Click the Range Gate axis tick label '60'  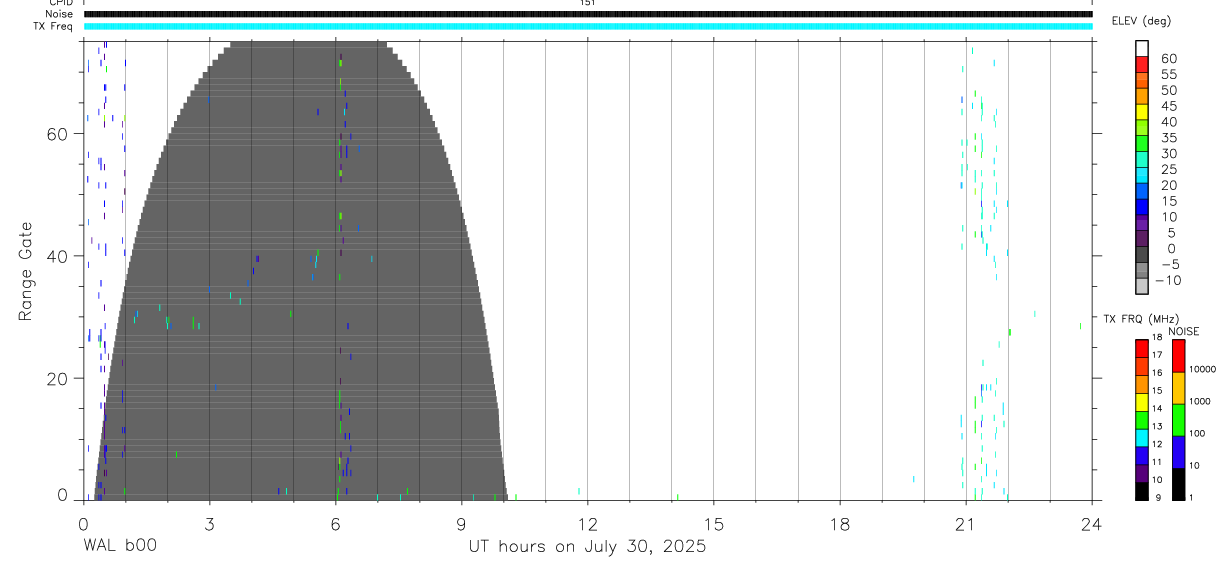point(58,134)
